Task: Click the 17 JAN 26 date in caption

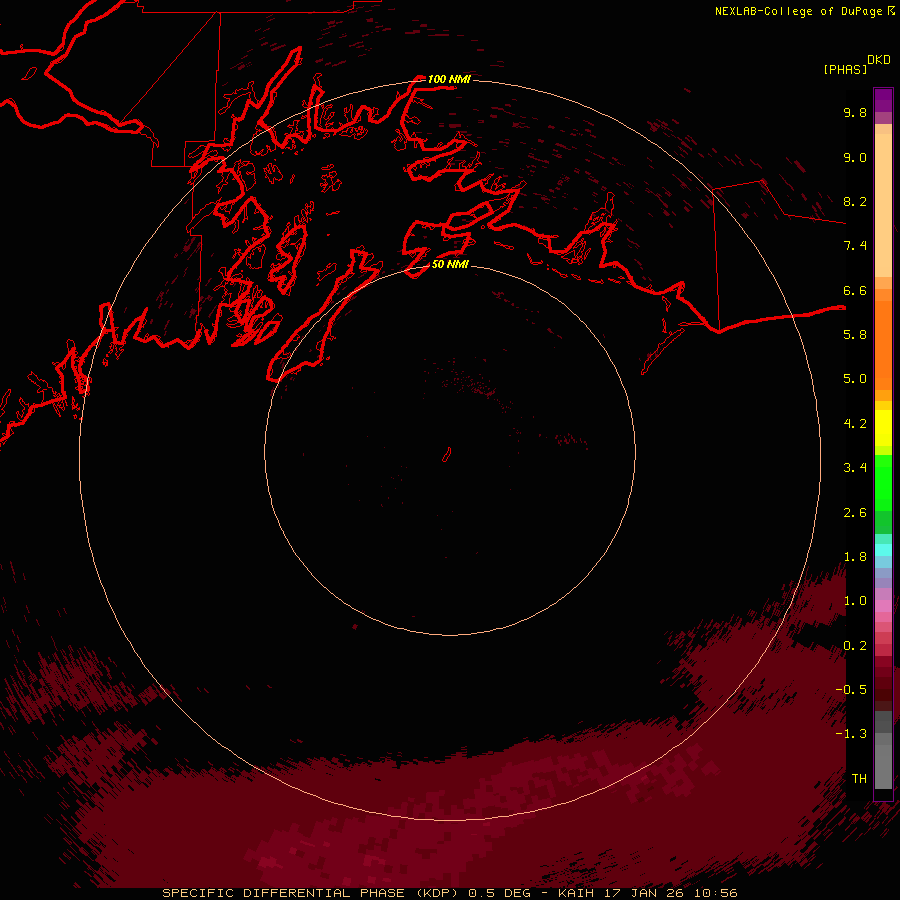Action: (x=644, y=893)
